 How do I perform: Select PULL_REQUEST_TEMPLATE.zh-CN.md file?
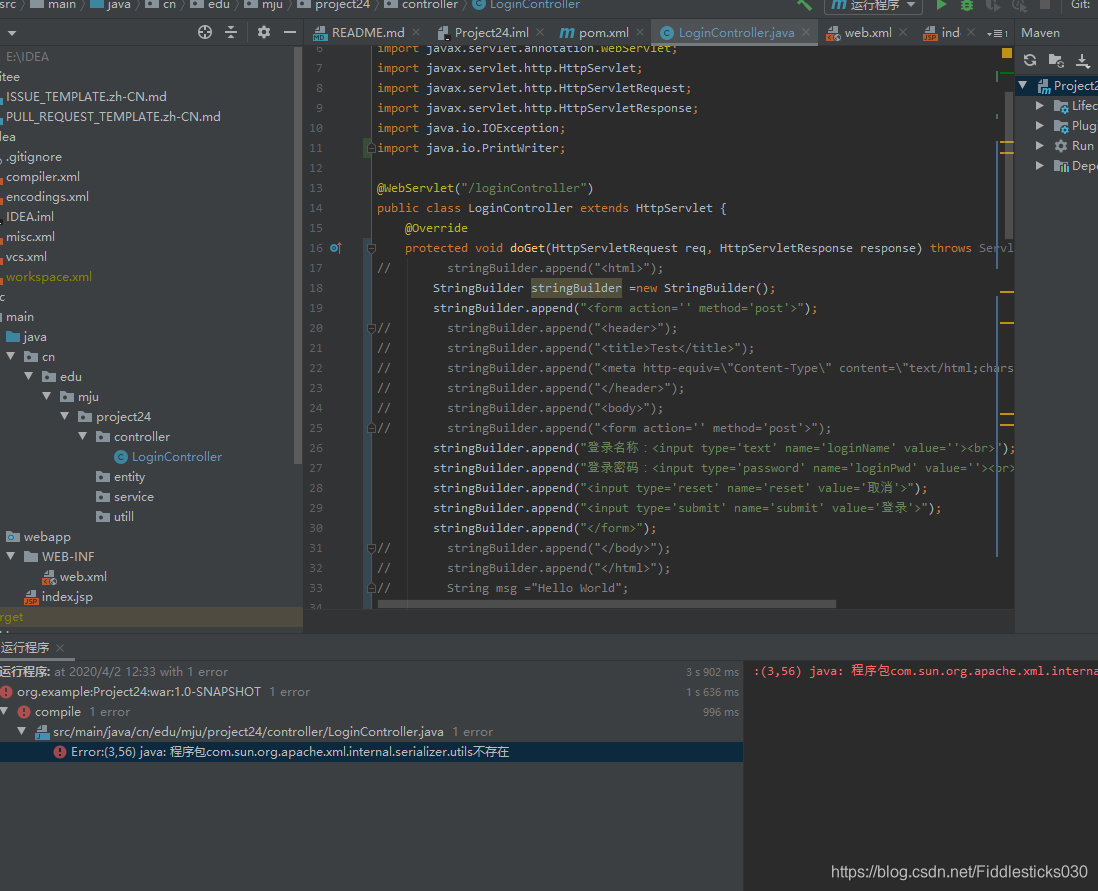point(111,116)
